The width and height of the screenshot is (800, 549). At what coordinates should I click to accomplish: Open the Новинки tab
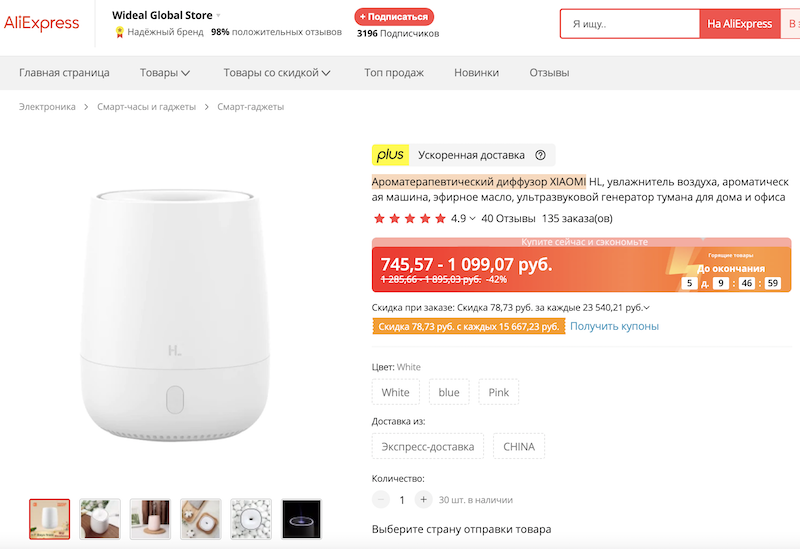pyautogui.click(x=476, y=72)
